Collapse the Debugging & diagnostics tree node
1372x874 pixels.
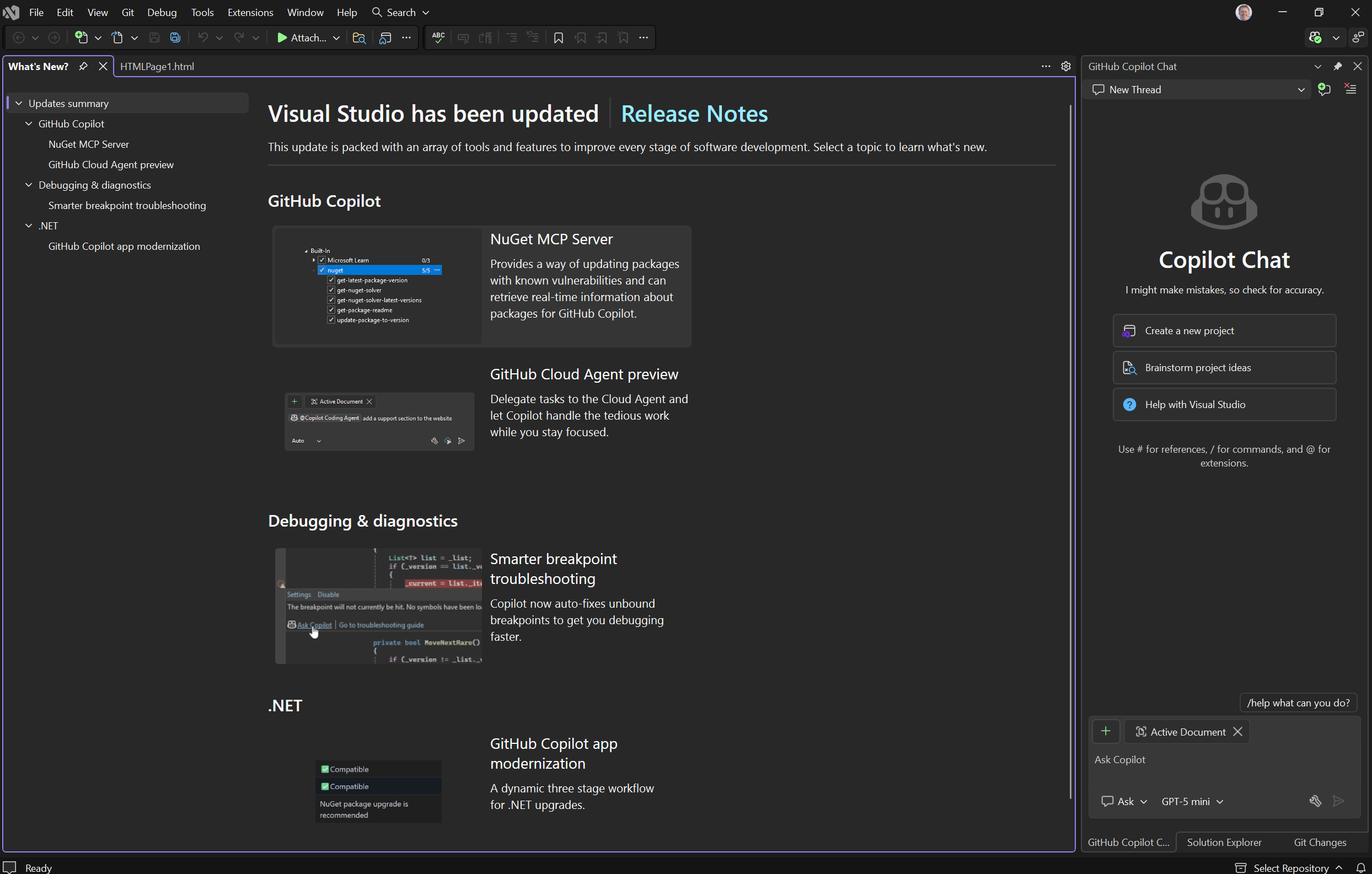[x=29, y=185]
